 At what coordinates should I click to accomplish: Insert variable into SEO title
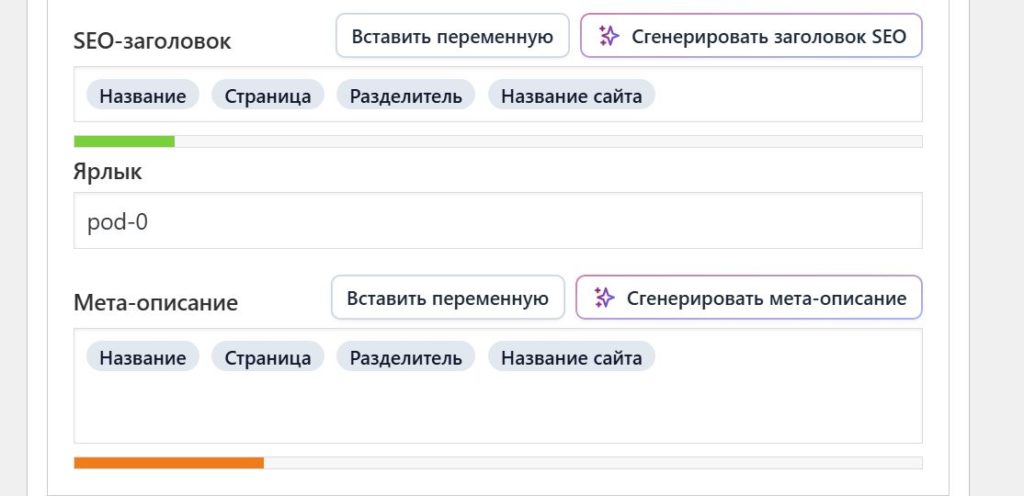453,36
